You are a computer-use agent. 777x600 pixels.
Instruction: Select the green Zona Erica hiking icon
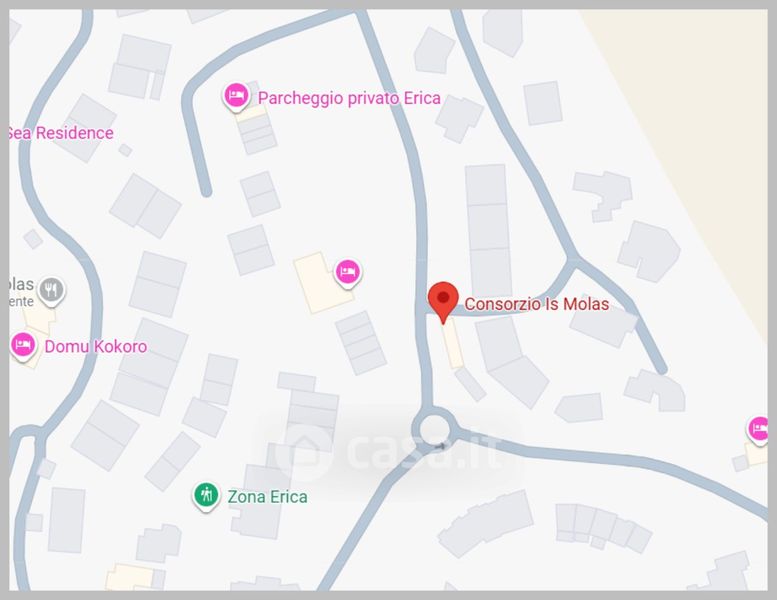[206, 496]
